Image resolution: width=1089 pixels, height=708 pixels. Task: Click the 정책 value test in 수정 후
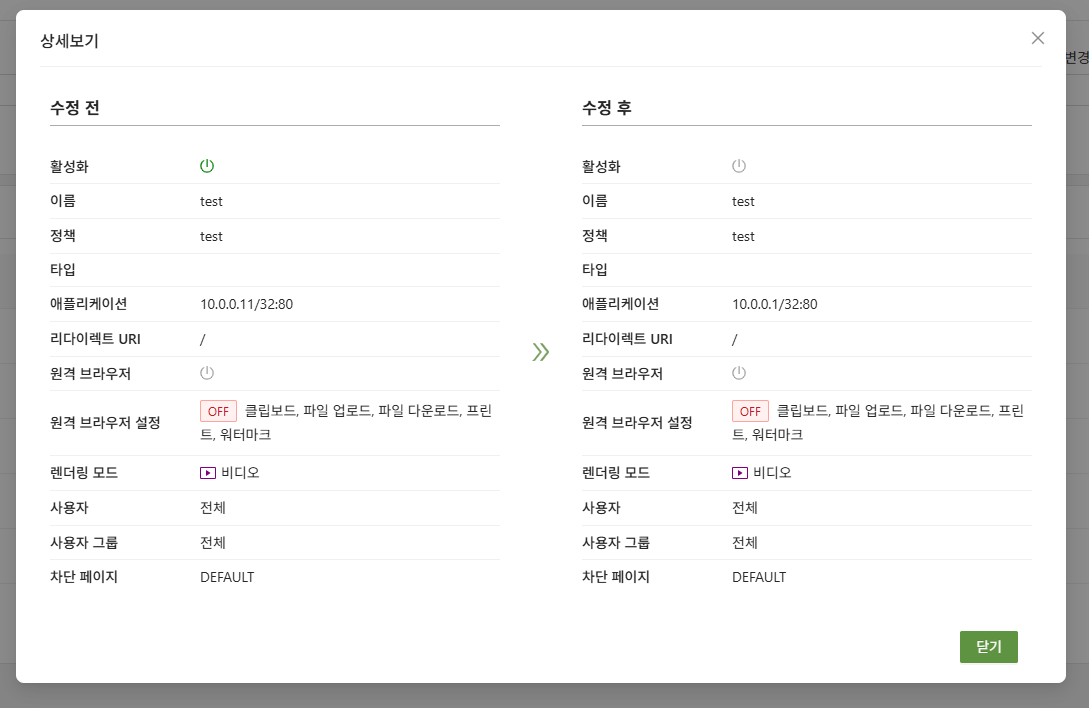click(743, 236)
